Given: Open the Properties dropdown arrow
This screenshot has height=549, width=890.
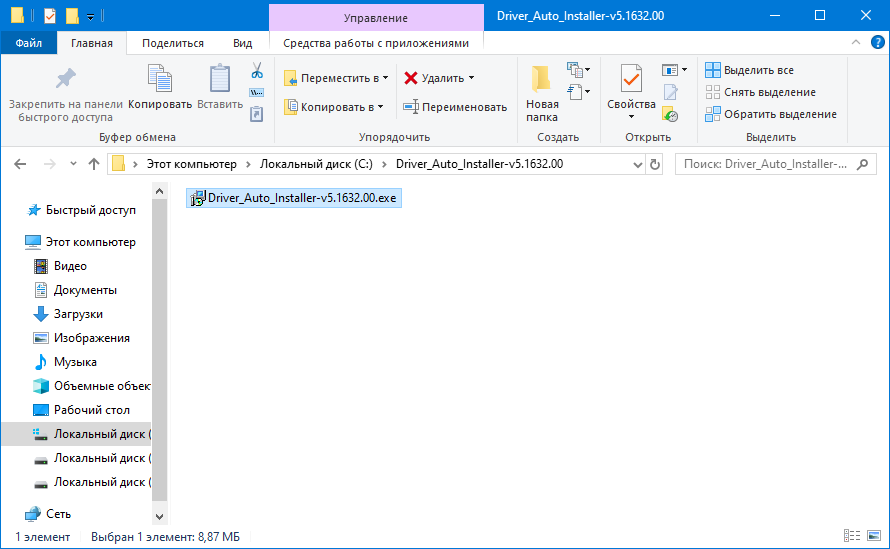Looking at the screenshot, I should click(631, 117).
